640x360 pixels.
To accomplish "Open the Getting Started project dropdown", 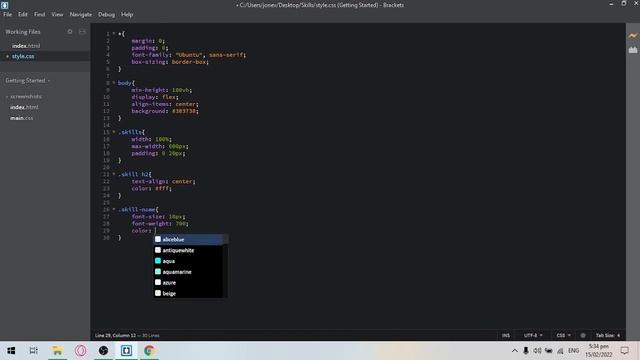I will (x=28, y=80).
